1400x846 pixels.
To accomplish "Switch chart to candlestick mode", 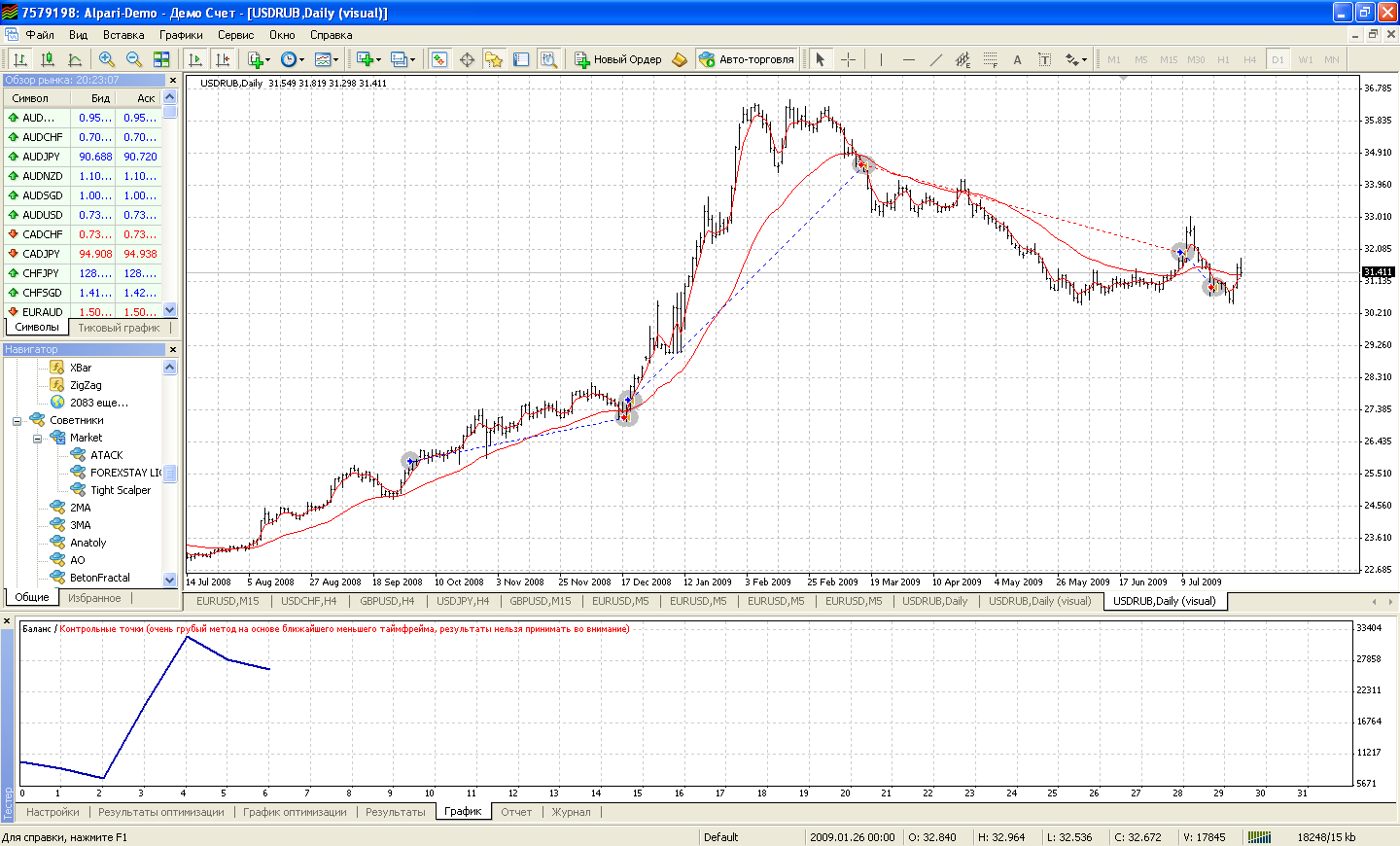I will point(48,59).
